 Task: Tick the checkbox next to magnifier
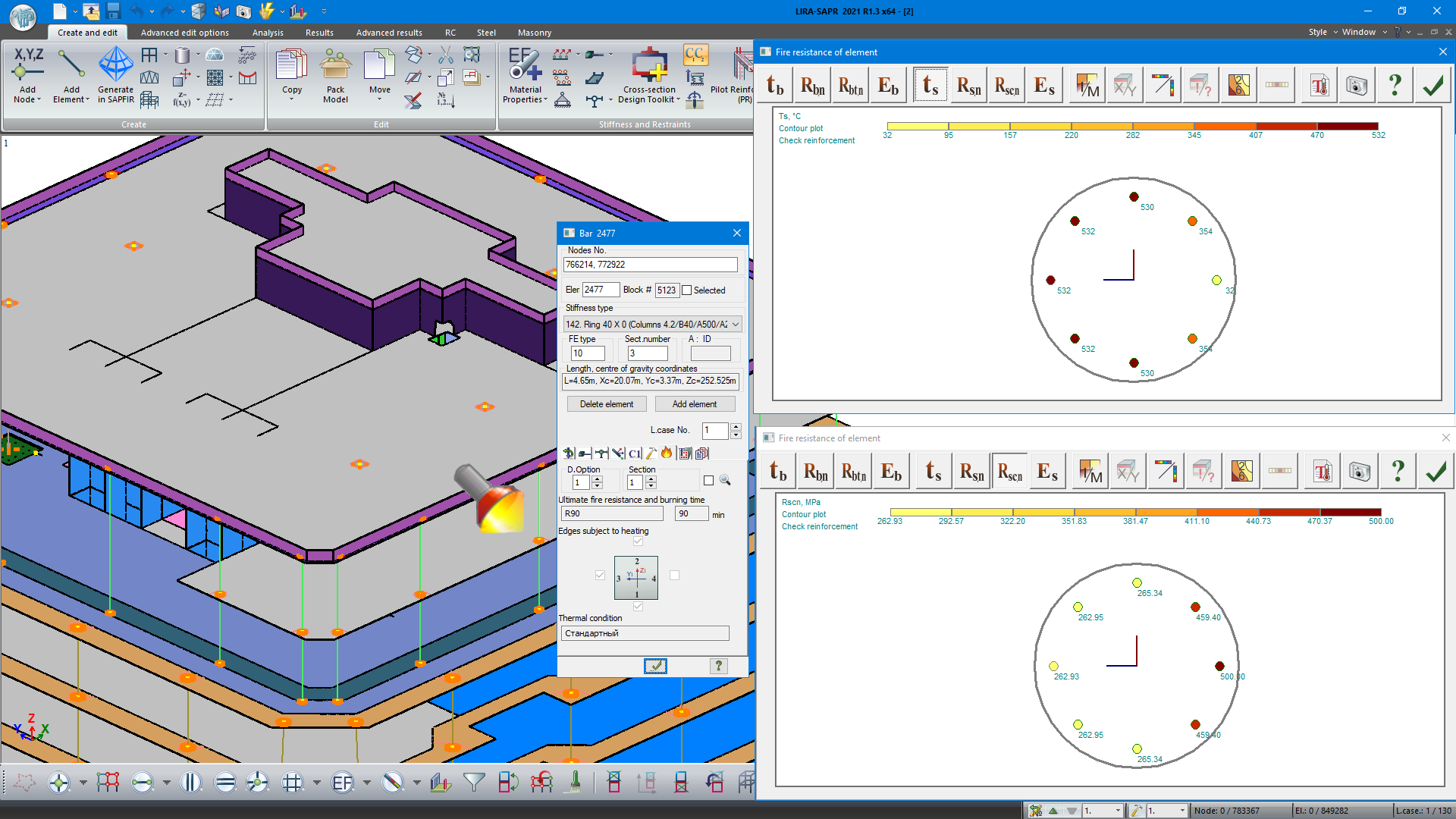click(x=708, y=481)
